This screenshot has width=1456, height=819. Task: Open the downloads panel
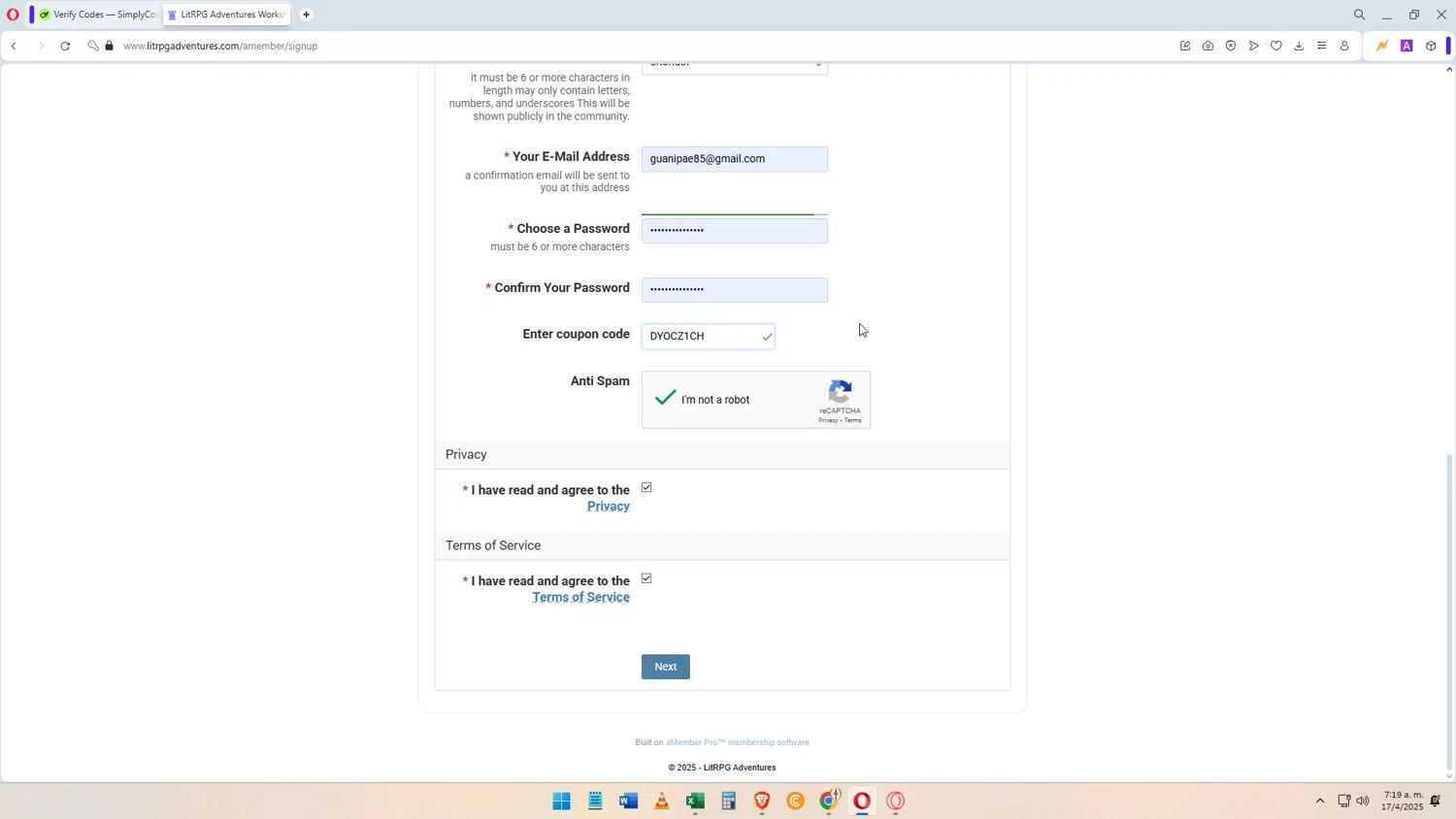tap(1299, 46)
